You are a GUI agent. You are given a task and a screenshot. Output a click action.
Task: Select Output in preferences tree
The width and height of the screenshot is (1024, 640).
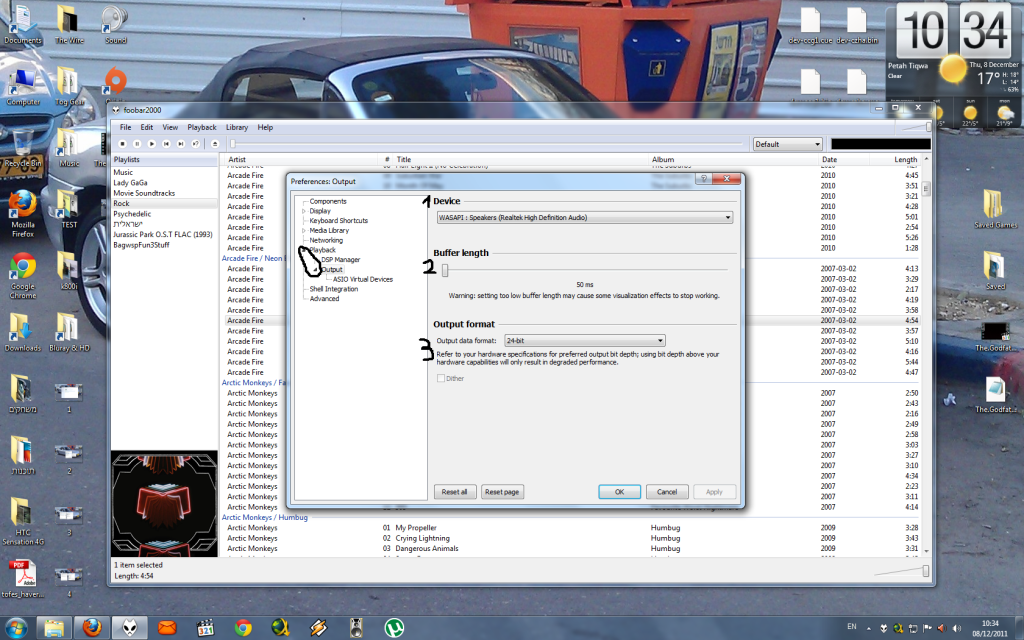click(332, 270)
